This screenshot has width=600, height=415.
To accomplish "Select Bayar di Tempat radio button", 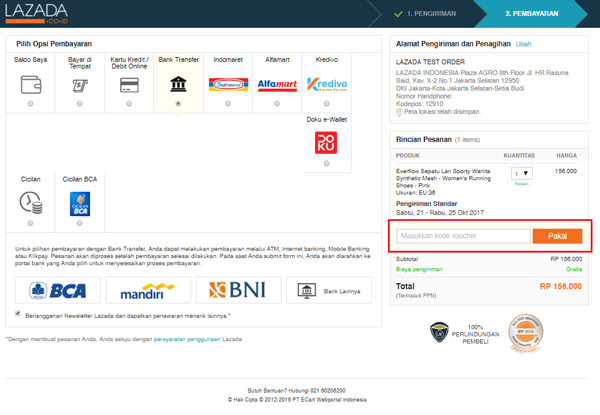I will click(80, 104).
